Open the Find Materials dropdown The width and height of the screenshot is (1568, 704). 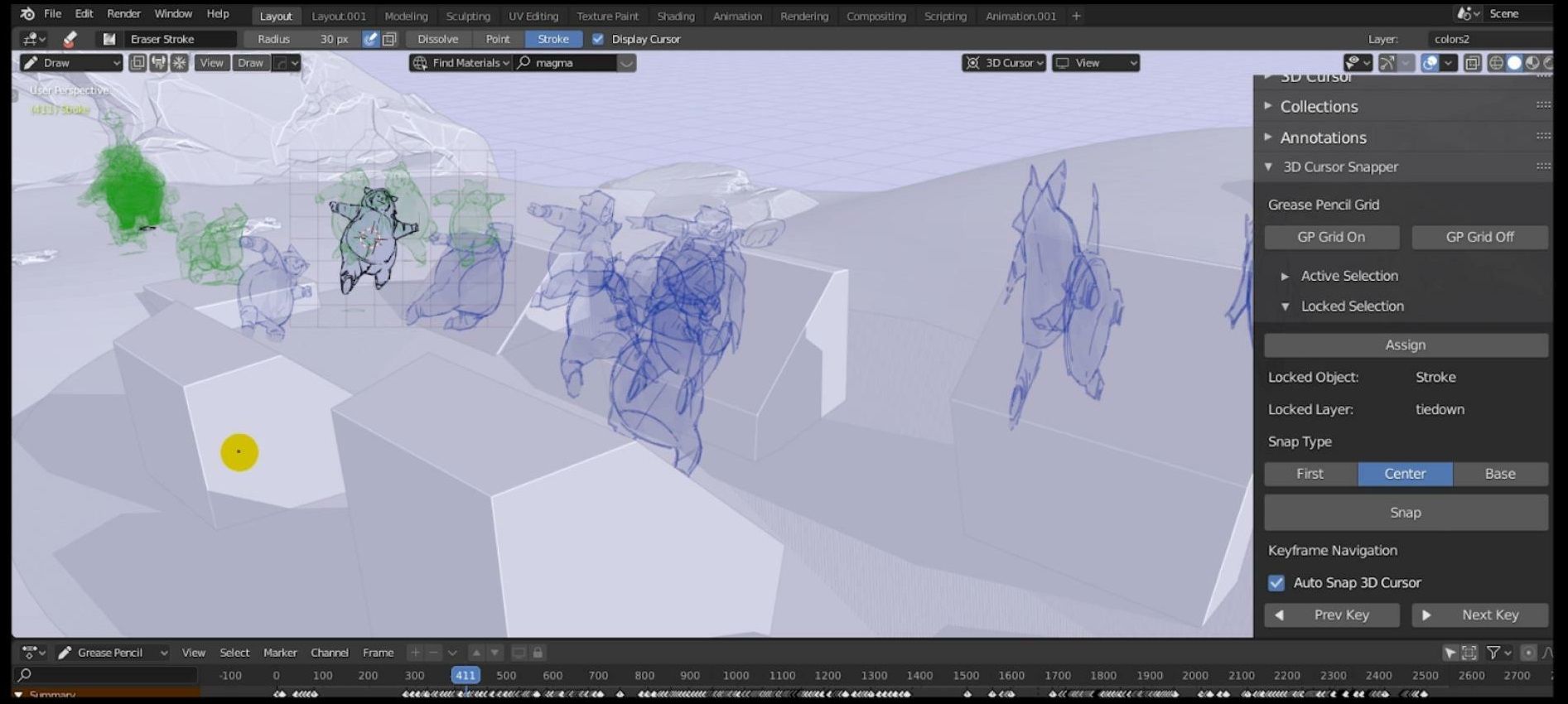(461, 63)
